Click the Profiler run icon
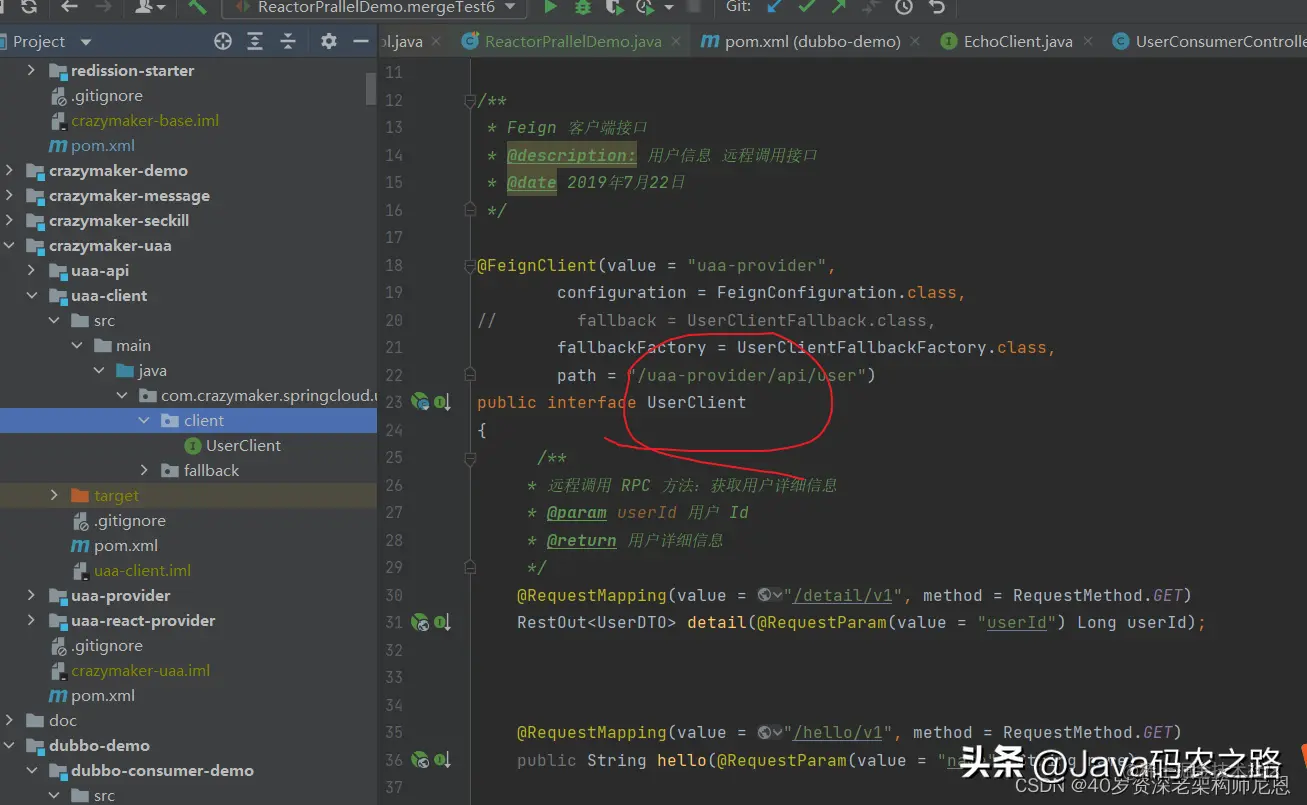The height and width of the screenshot is (805, 1307). click(x=645, y=7)
